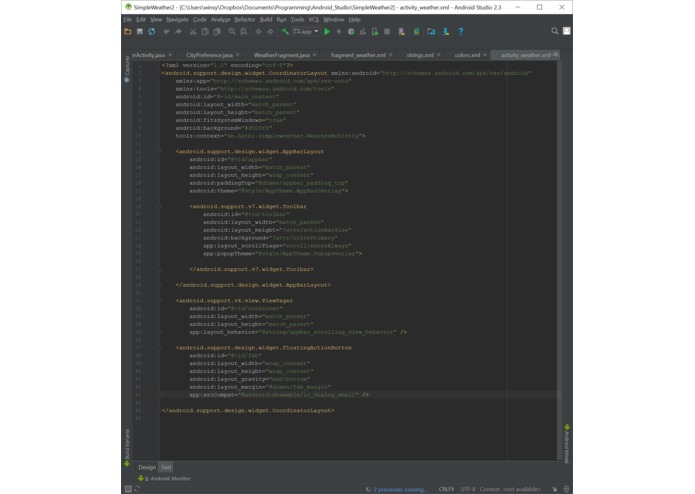Click the Copy toolbar icon
Screen dimensions: 695x494
pyautogui.click(x=205, y=31)
